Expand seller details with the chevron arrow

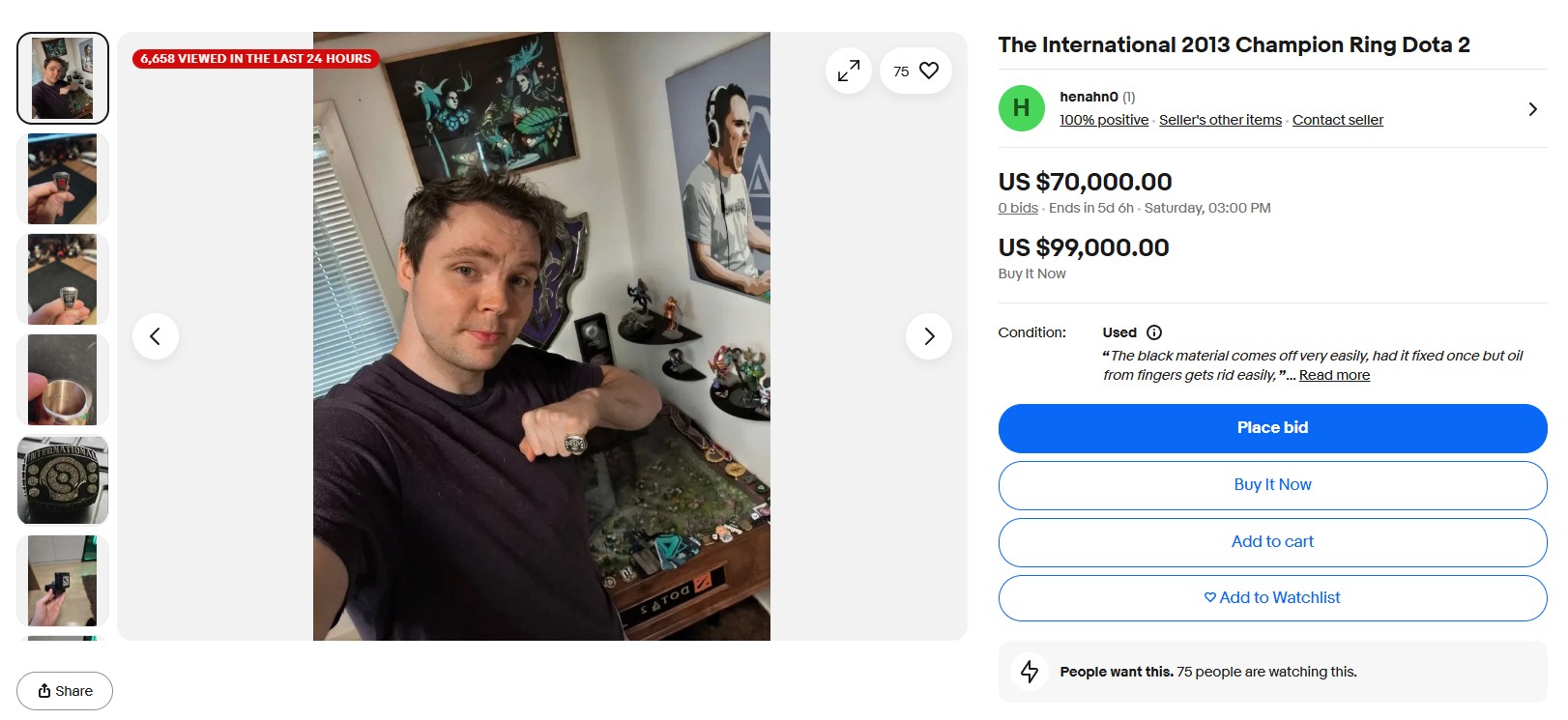click(x=1532, y=109)
